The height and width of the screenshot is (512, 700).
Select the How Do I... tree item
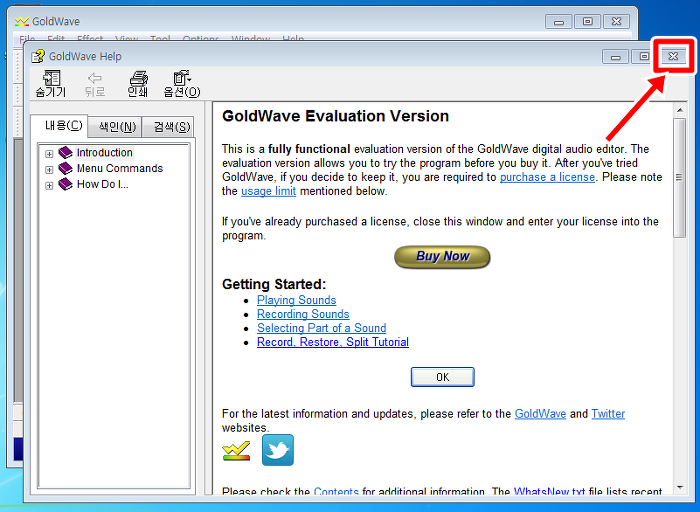(x=103, y=184)
